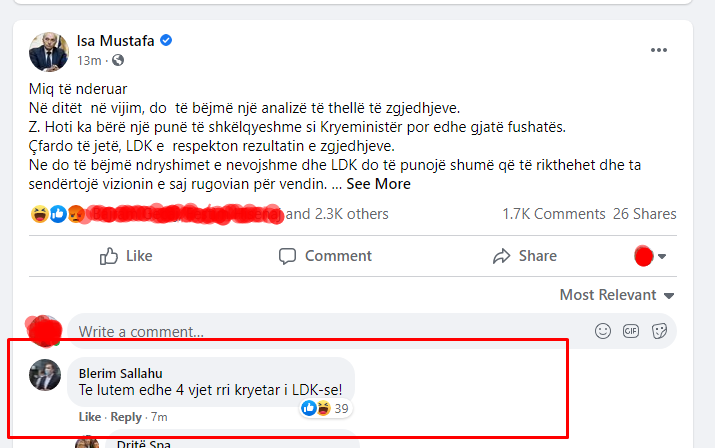Screen dimensions: 715x448
Task: Open the profile switcher dropdown arrow
Action: click(x=662, y=257)
